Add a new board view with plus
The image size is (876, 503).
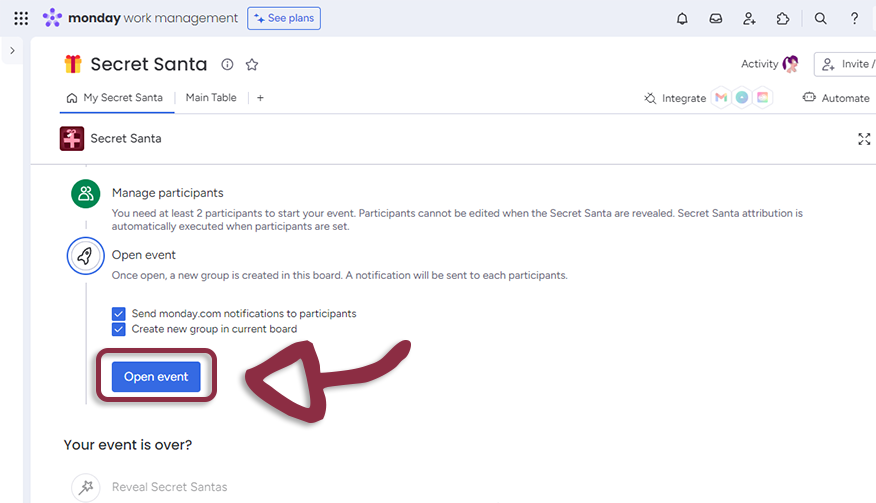point(260,98)
